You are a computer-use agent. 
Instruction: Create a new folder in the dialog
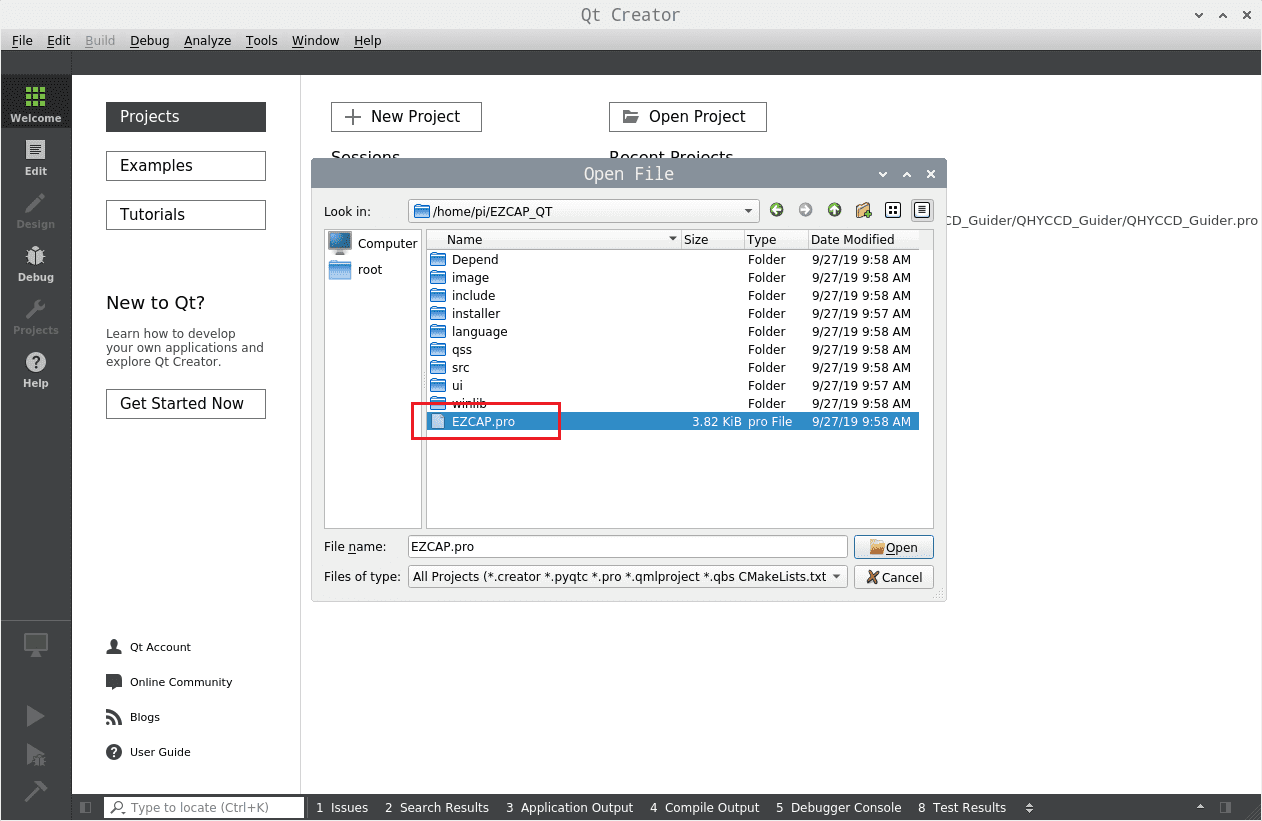point(863,210)
